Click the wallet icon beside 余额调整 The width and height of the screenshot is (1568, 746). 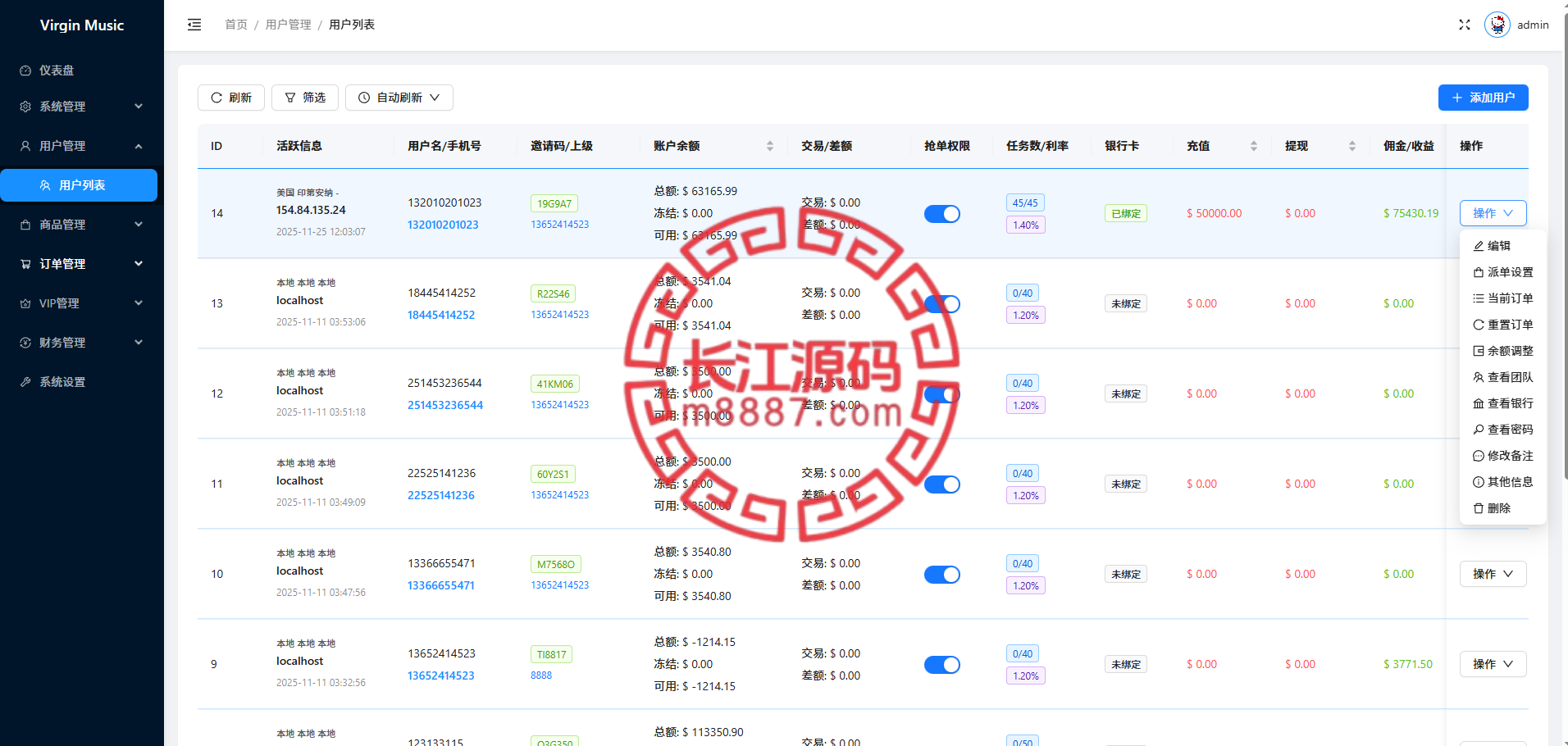coord(1479,351)
